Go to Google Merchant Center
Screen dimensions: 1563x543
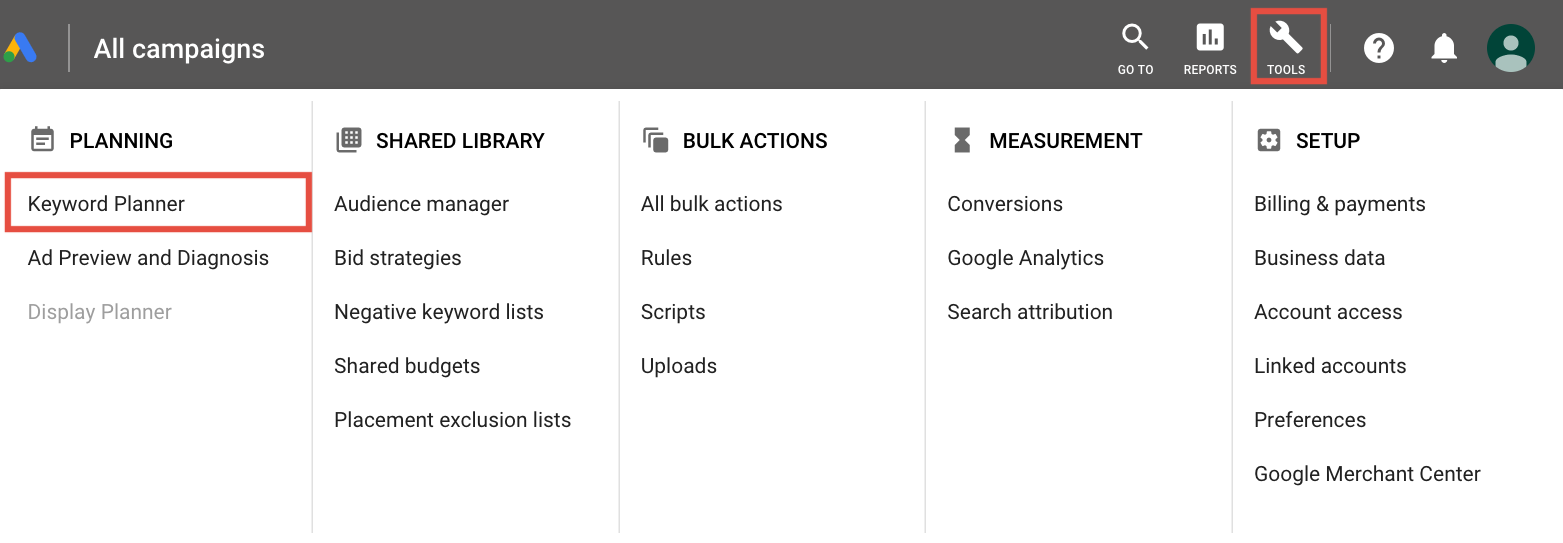click(1367, 474)
